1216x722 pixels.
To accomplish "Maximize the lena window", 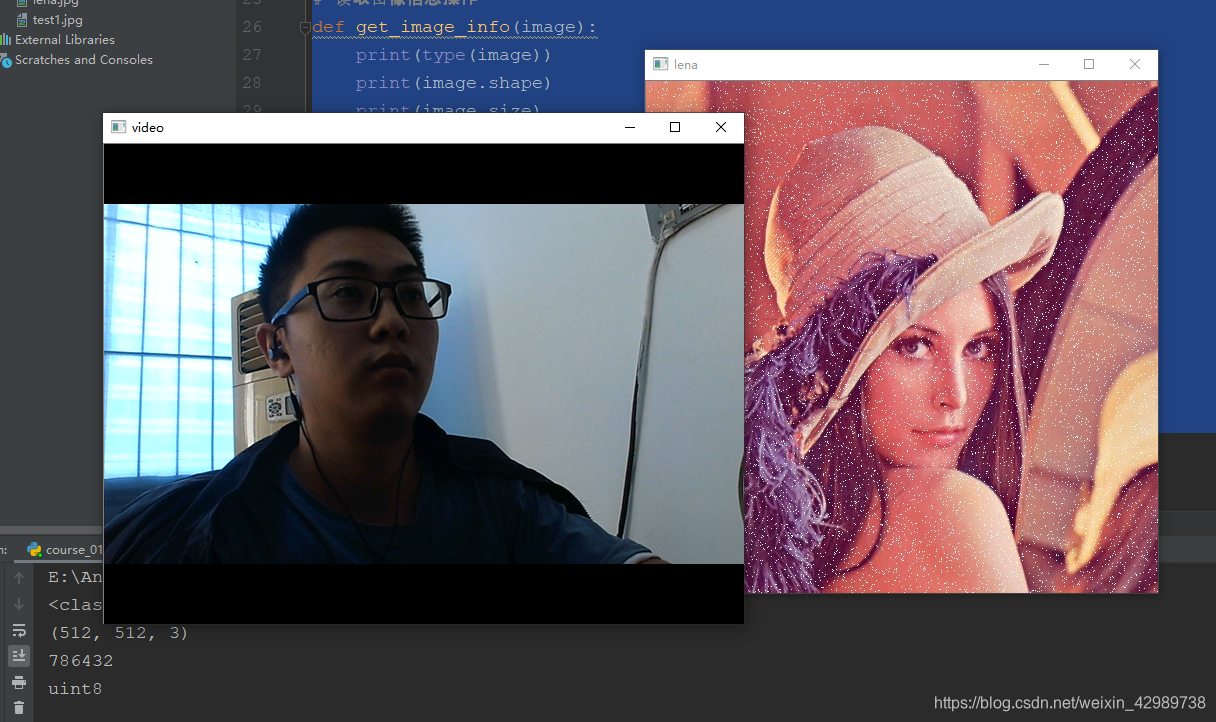I will click(1089, 64).
